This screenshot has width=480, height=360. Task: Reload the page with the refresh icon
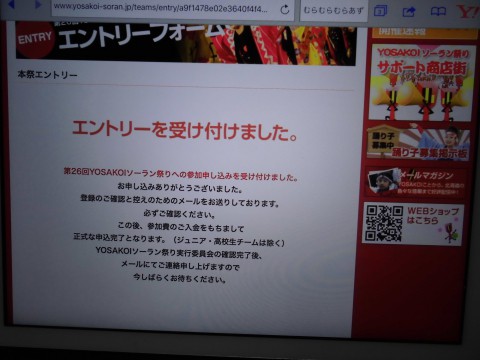[x=285, y=9]
